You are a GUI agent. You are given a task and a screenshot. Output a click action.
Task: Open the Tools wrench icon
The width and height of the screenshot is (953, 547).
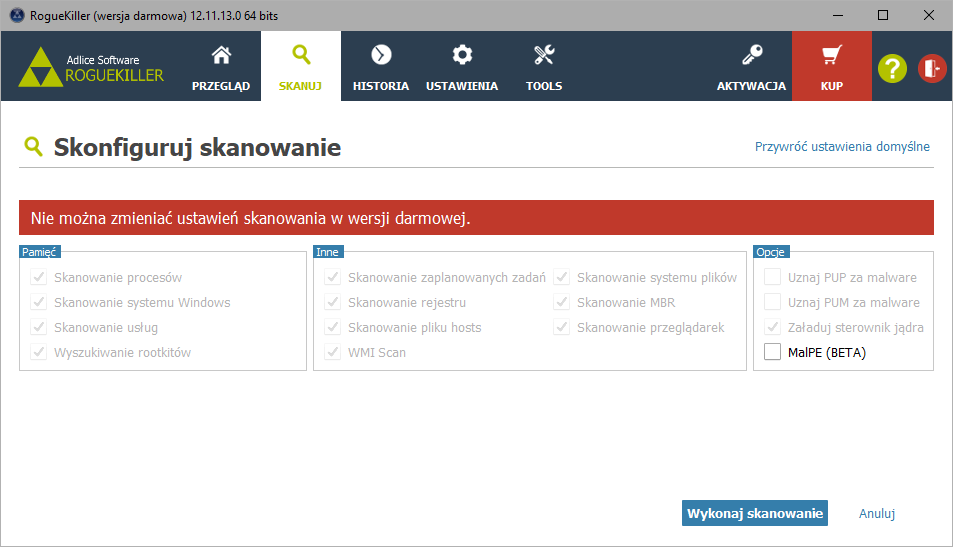click(544, 55)
